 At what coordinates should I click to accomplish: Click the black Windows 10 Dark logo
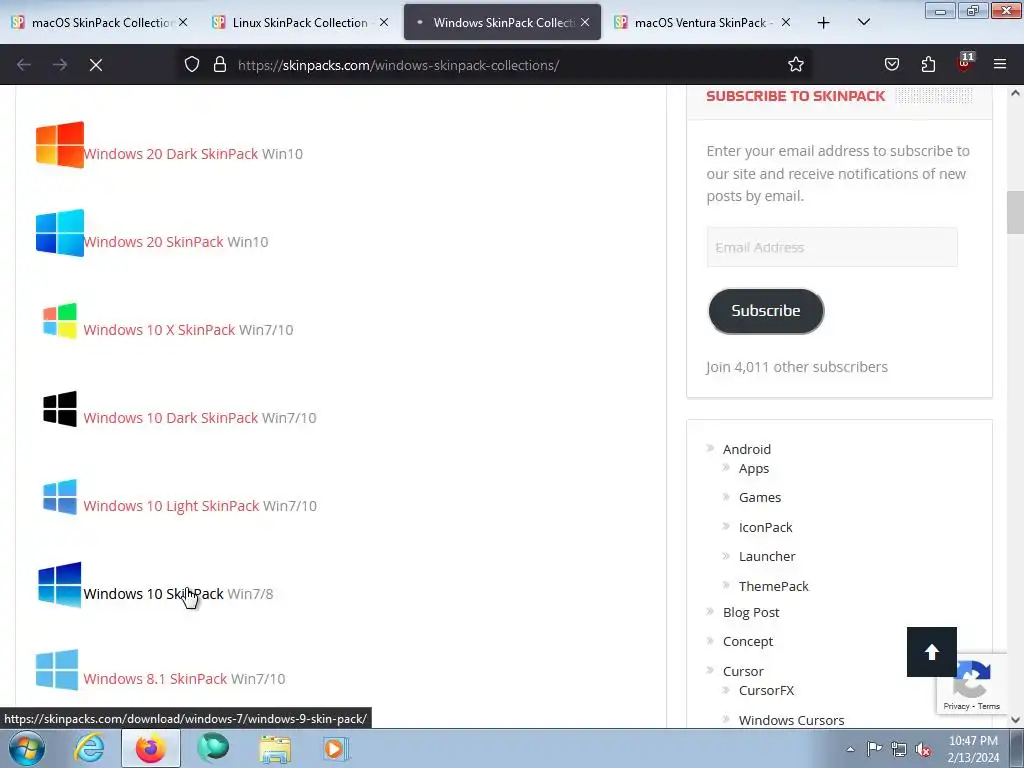[59, 409]
